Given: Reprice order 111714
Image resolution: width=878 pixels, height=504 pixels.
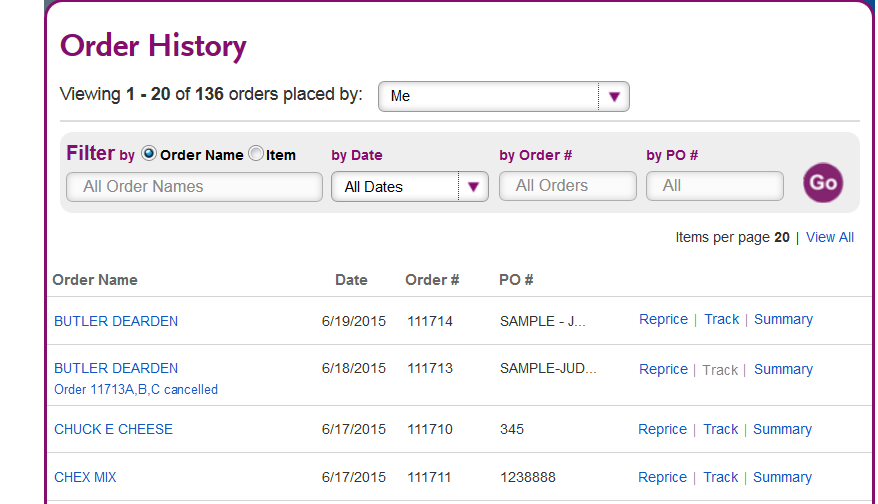Looking at the screenshot, I should [663, 319].
